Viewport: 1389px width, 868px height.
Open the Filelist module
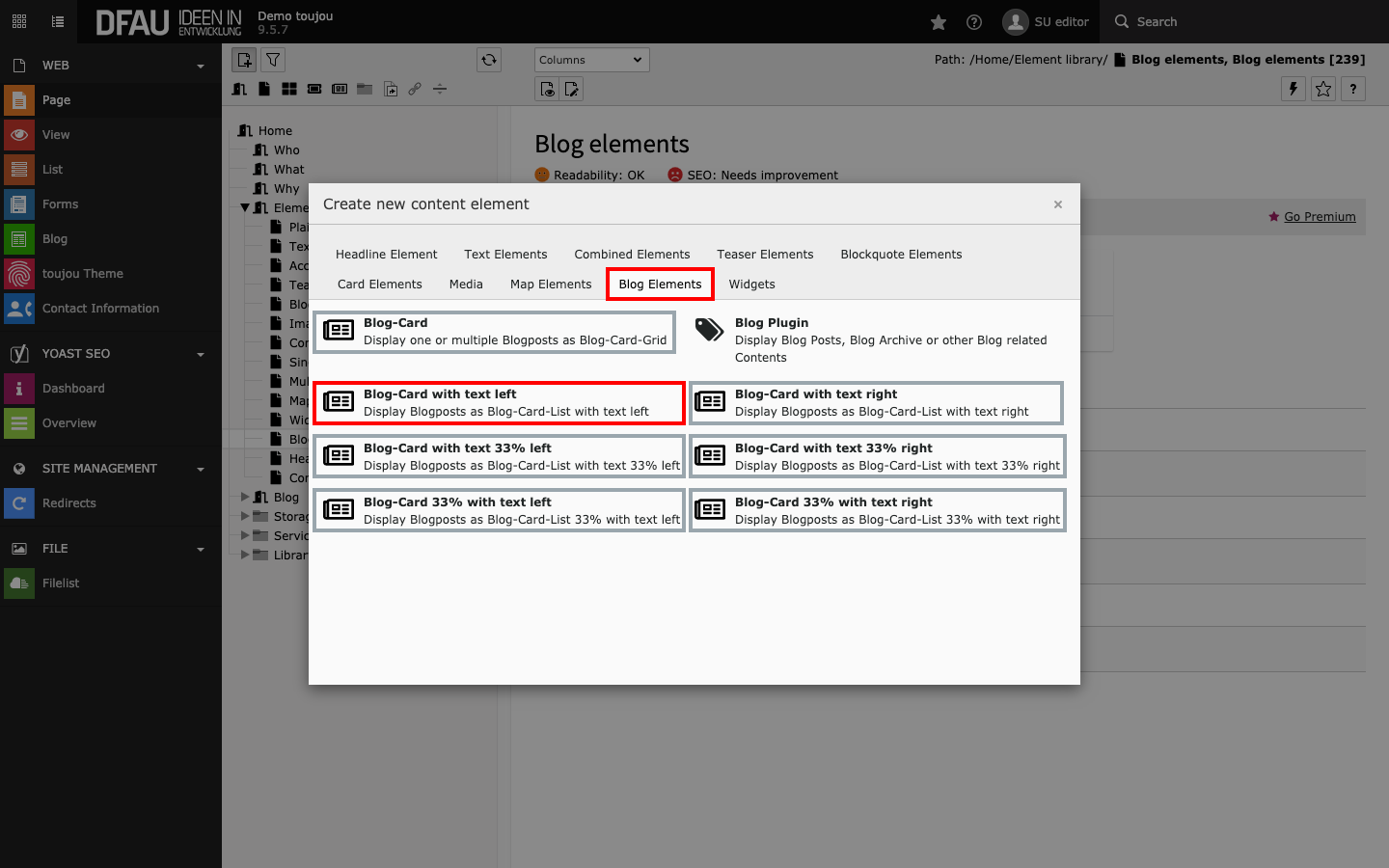(61, 583)
